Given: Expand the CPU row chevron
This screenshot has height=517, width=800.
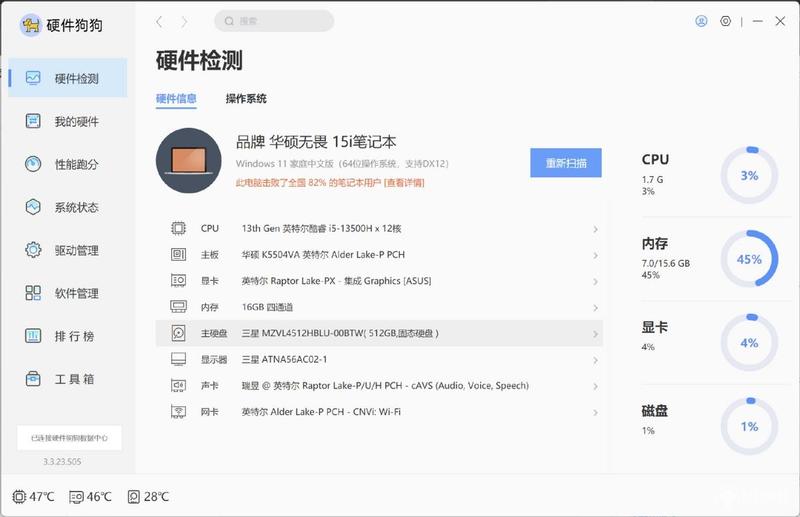Looking at the screenshot, I should 595,229.
